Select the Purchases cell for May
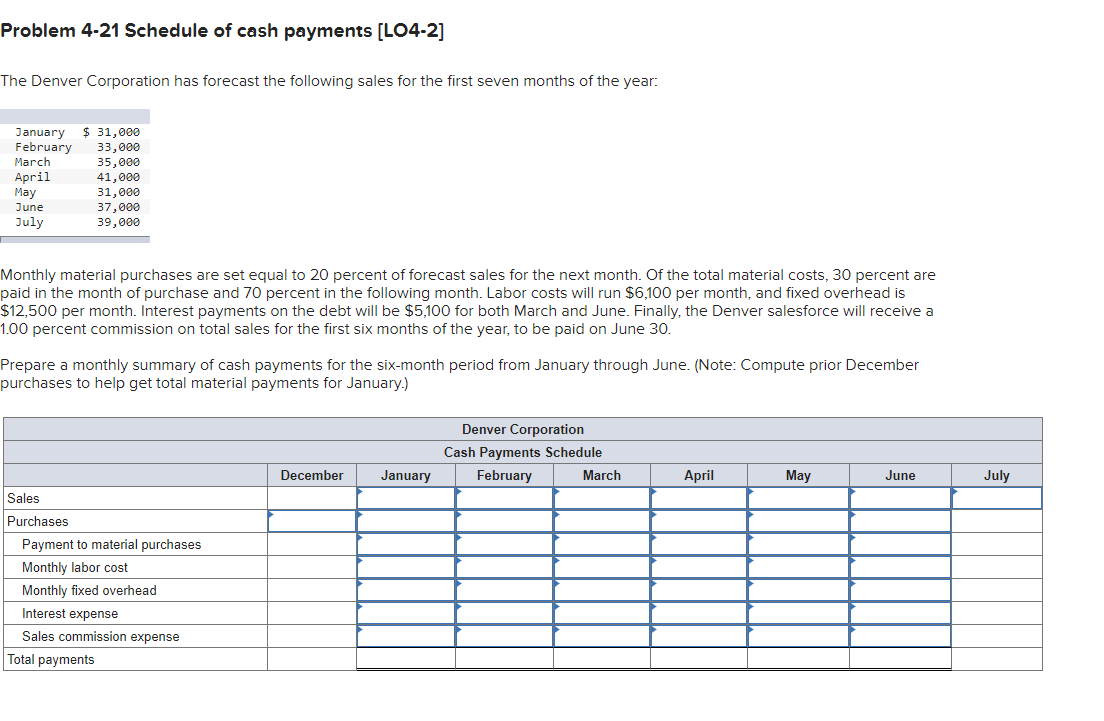The image size is (1104, 721). point(798,521)
